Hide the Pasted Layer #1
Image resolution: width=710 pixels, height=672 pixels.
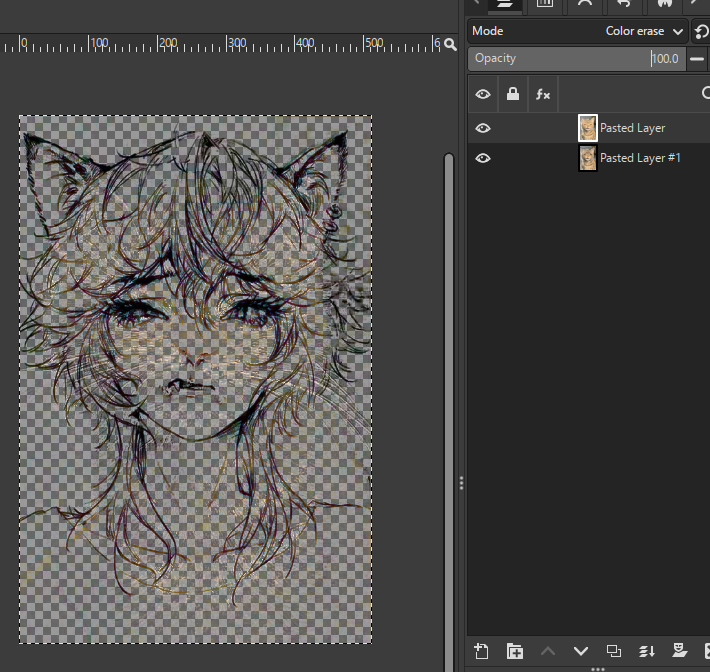pyautogui.click(x=483, y=158)
